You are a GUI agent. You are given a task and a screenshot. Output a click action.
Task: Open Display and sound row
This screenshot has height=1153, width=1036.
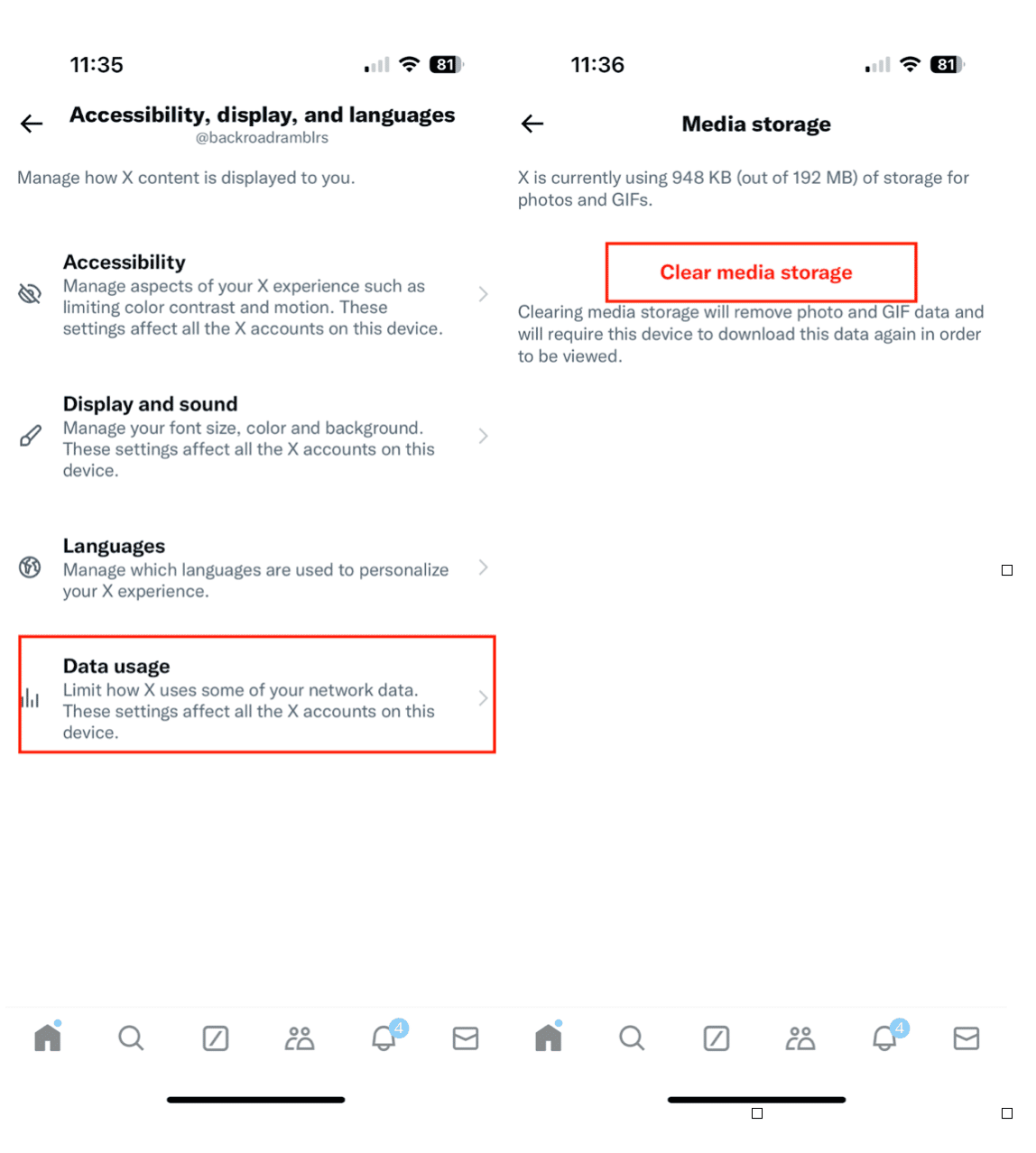click(x=256, y=437)
